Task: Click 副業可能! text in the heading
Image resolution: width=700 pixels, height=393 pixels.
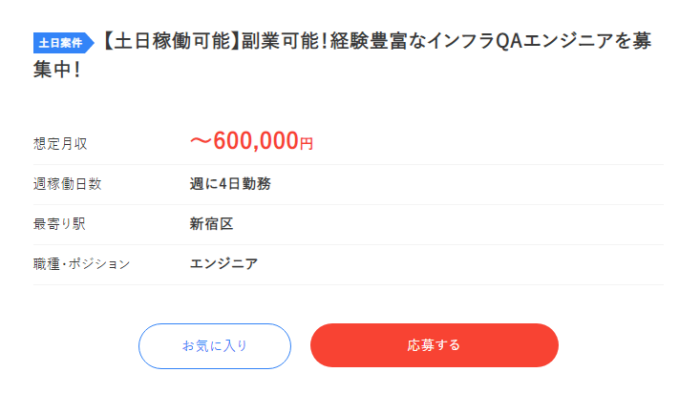Action: (284, 41)
